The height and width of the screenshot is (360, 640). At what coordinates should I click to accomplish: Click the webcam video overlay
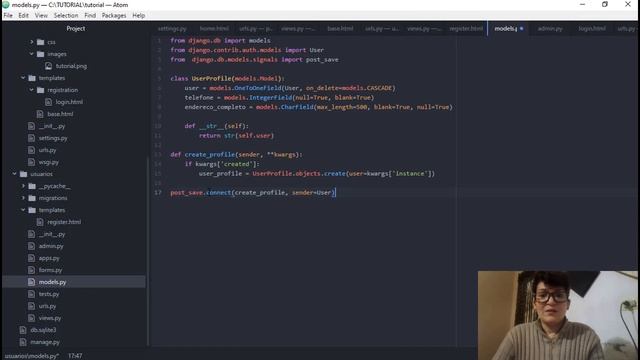coord(557,315)
